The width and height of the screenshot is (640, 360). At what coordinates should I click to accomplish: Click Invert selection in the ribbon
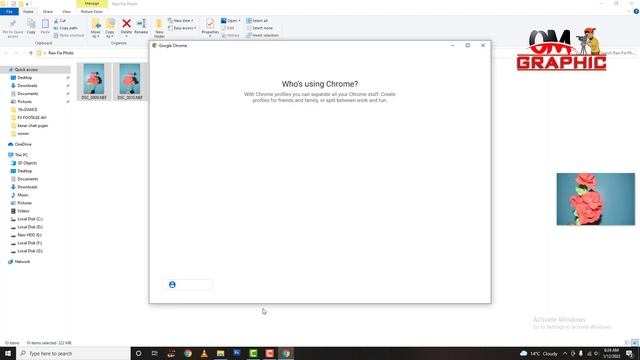(x=262, y=35)
